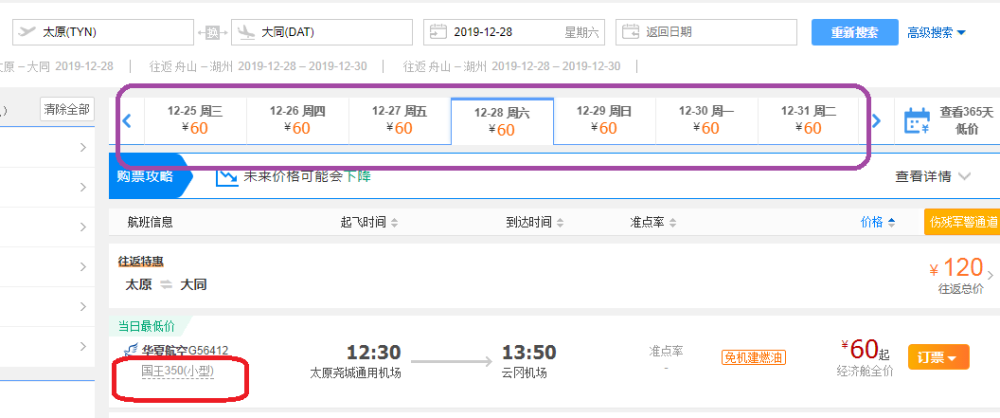Click the swap departure and arrival cities icon
This screenshot has width=1000, height=418.
tap(213, 32)
